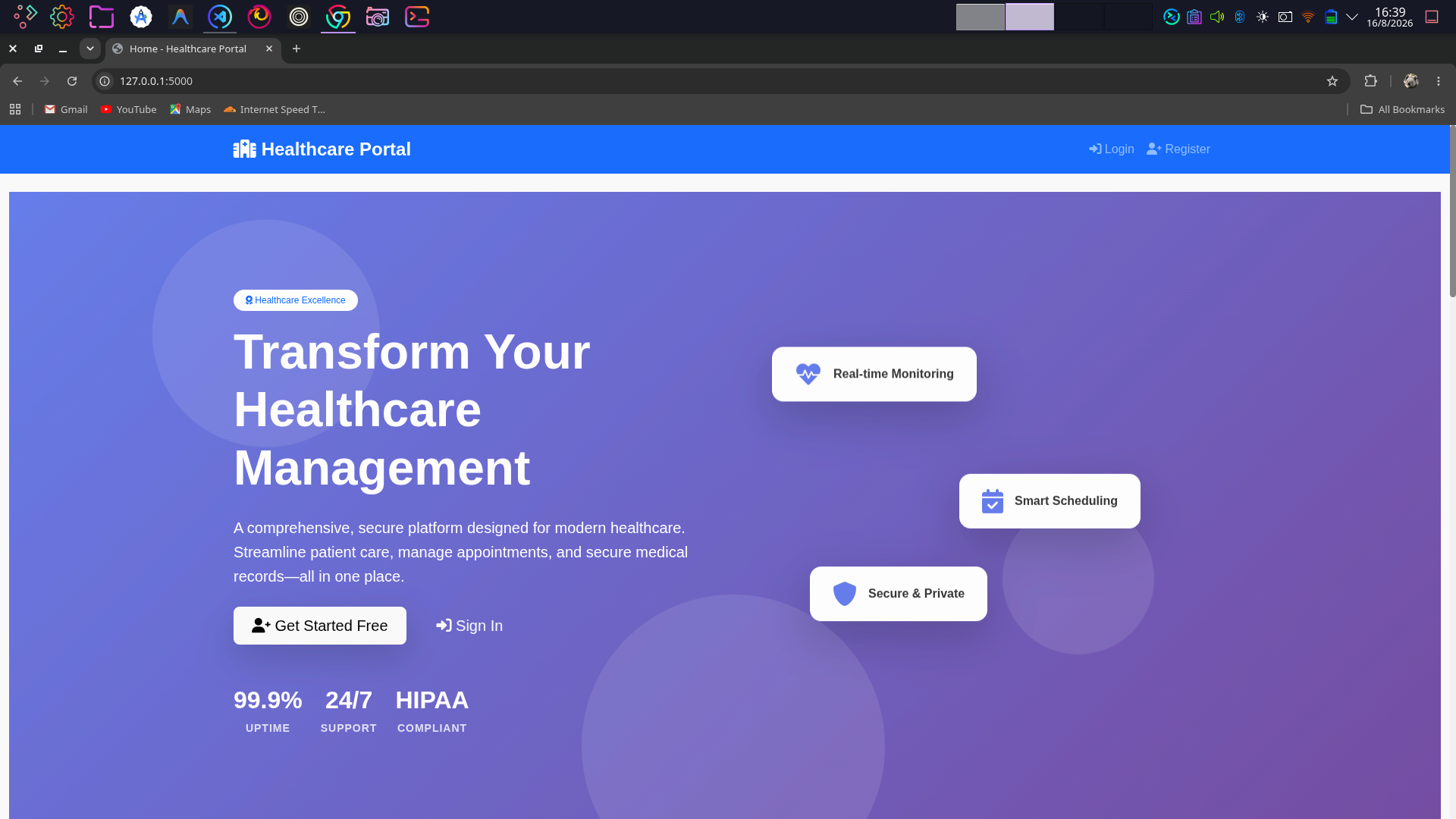Image resolution: width=1456 pixels, height=819 pixels.
Task: Click the browser forward arrow
Action: 45,81
